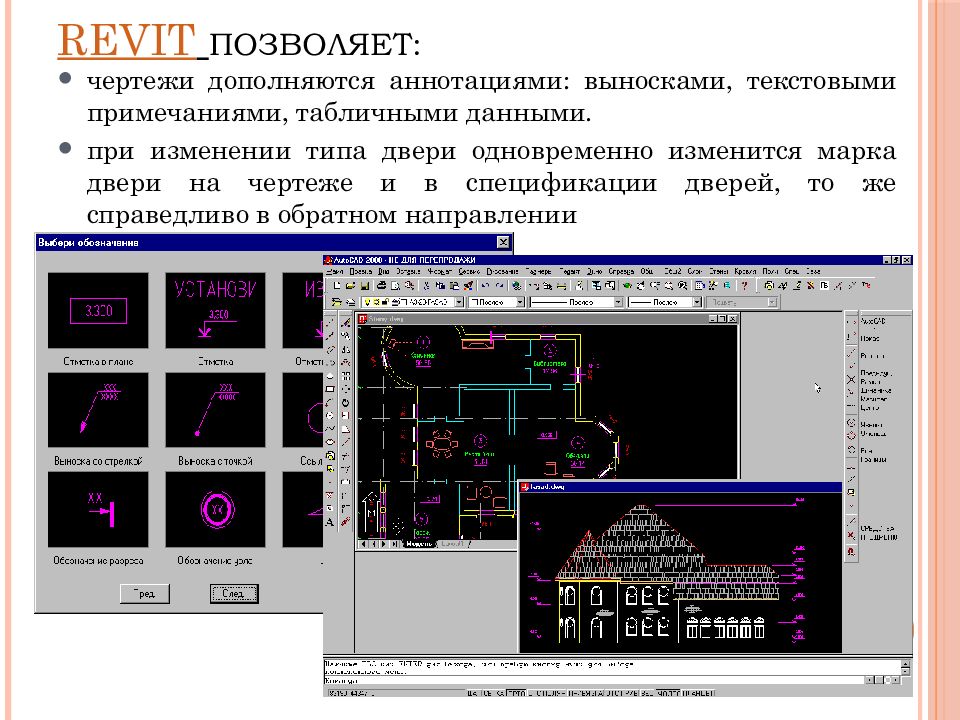Select the Text tool marked with letter A
Viewport: 960px width, 720px height.
(331, 522)
